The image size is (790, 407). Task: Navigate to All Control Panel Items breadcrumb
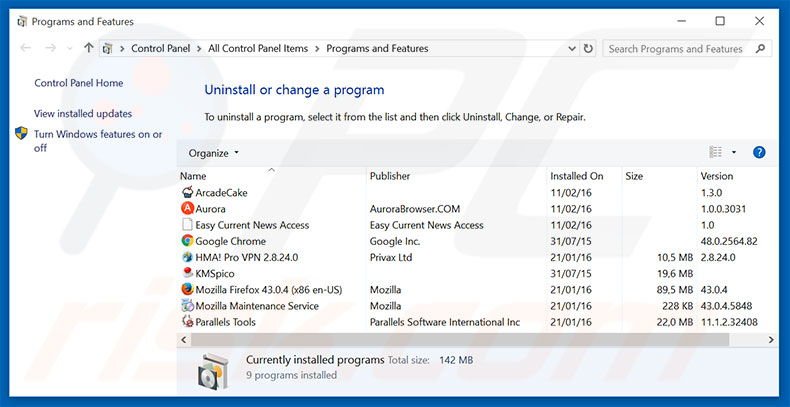[x=258, y=49]
